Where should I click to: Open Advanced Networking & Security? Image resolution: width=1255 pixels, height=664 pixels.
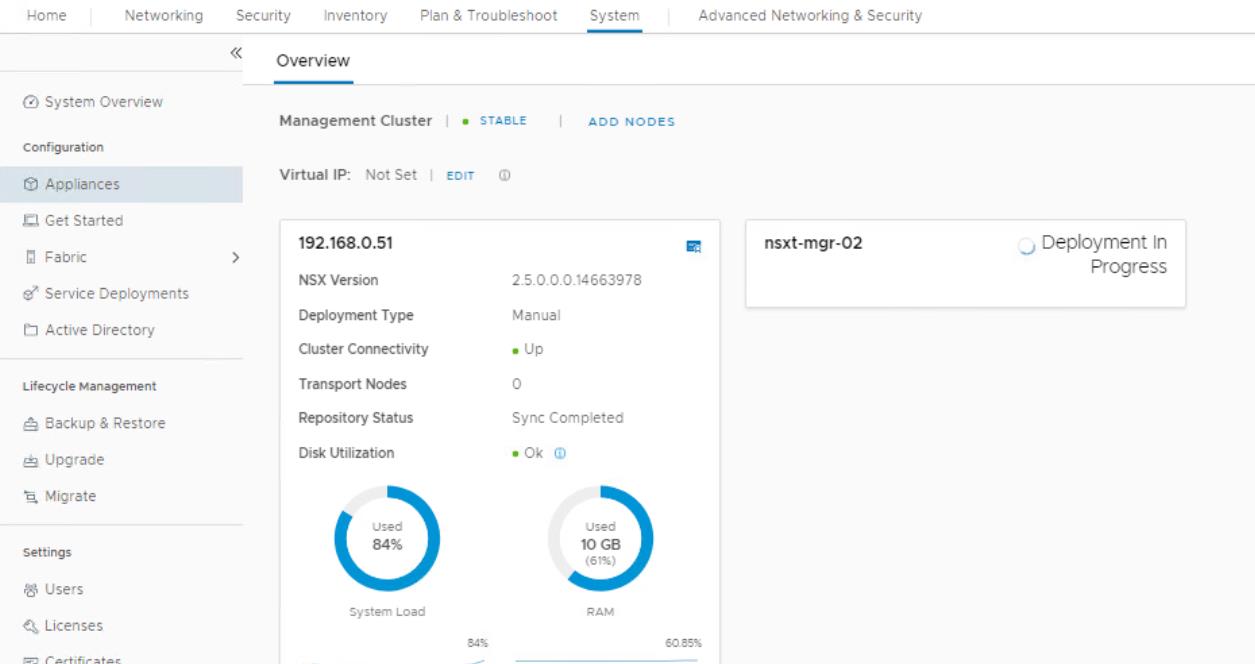pos(810,16)
